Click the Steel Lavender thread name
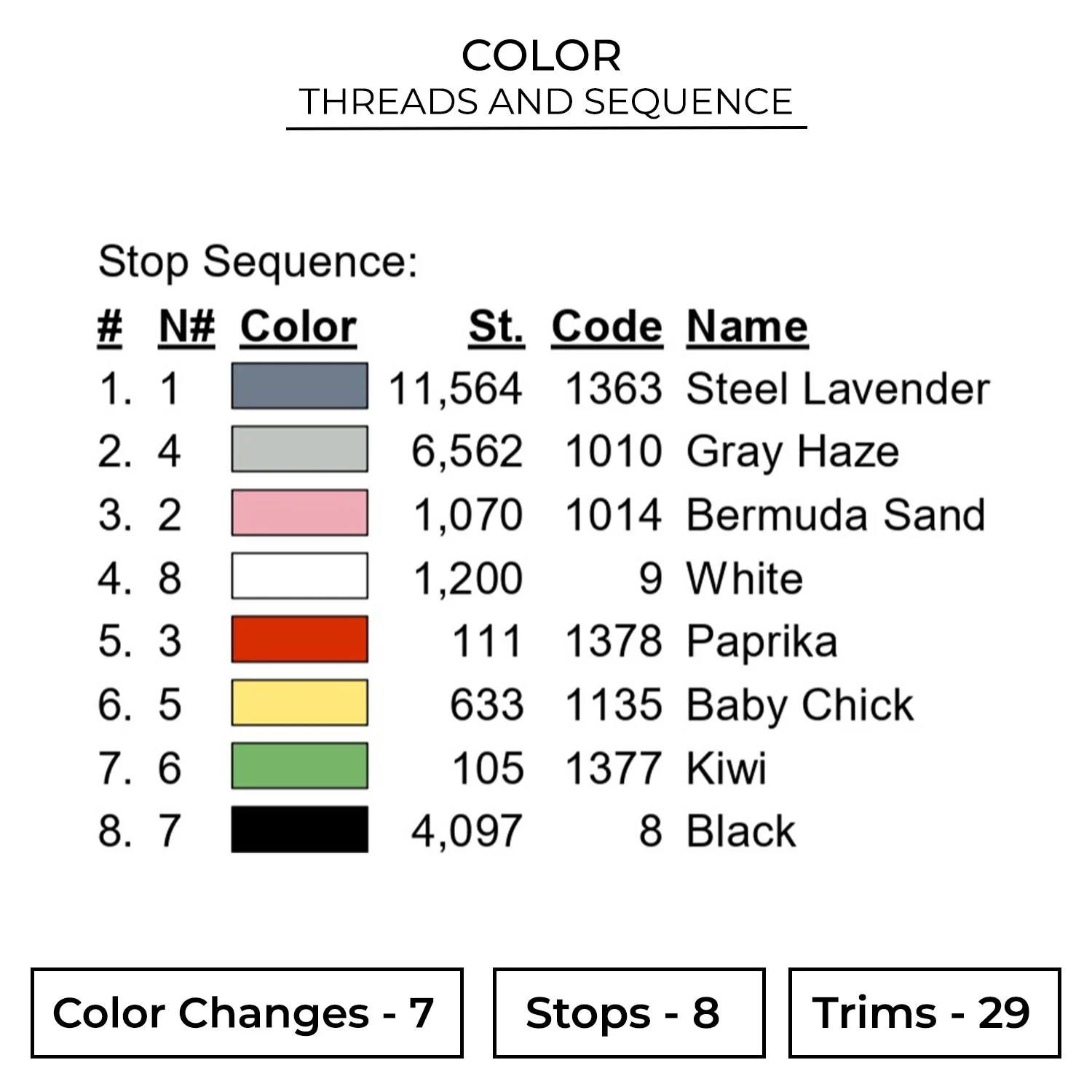1092x1092 pixels. (837, 388)
